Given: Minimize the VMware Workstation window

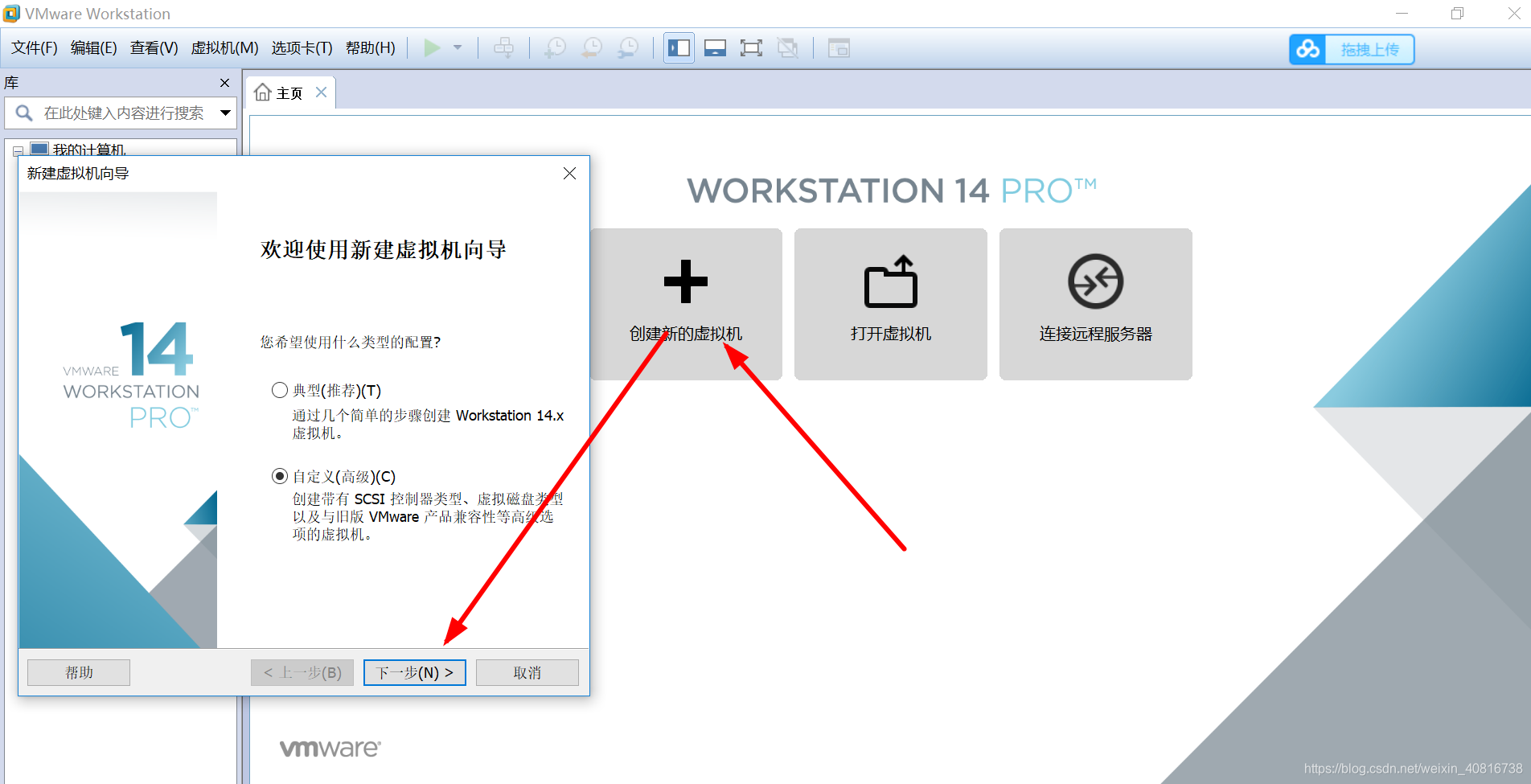Looking at the screenshot, I should [x=1402, y=14].
